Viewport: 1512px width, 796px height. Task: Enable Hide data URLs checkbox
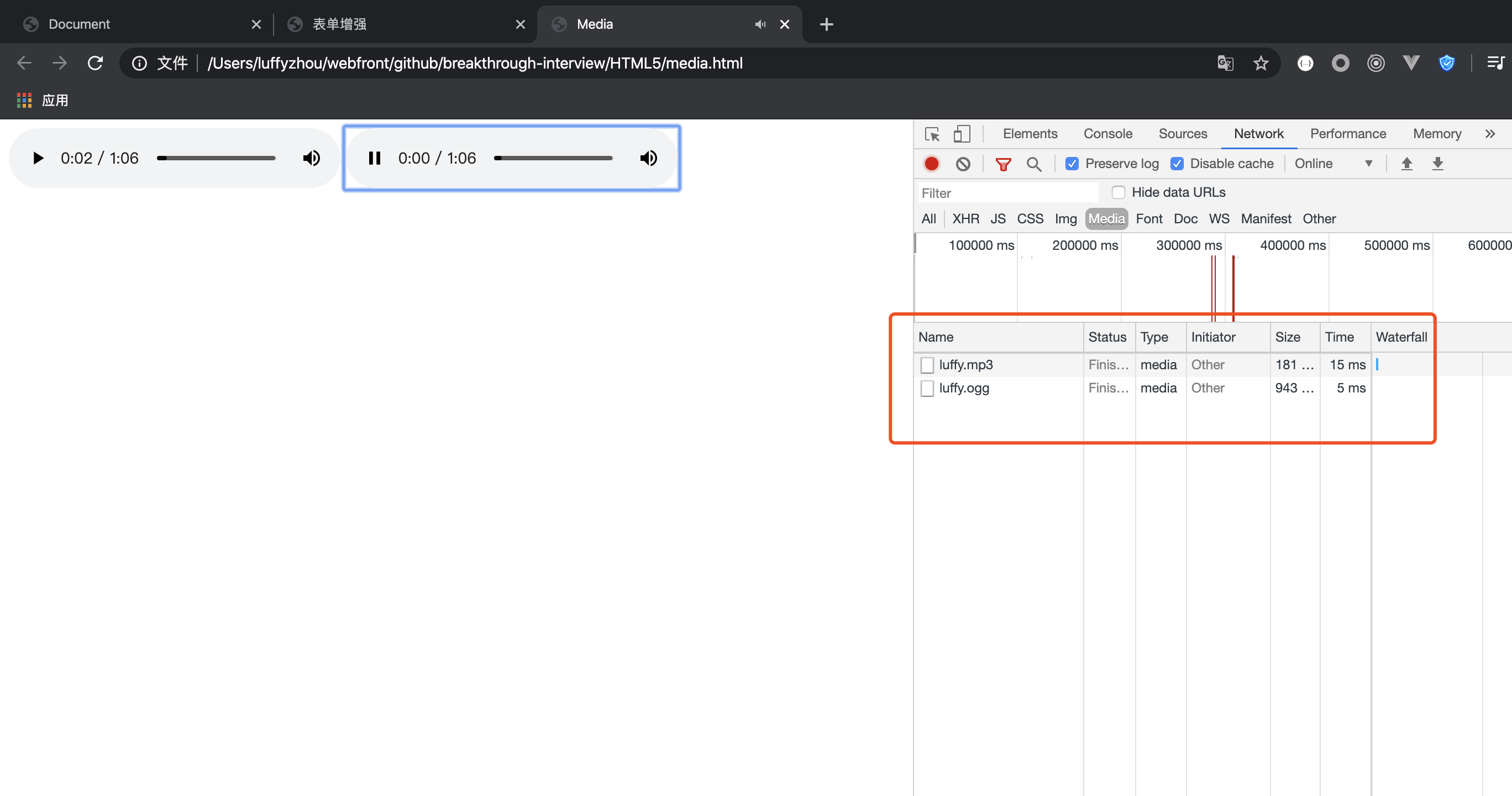click(x=1118, y=192)
